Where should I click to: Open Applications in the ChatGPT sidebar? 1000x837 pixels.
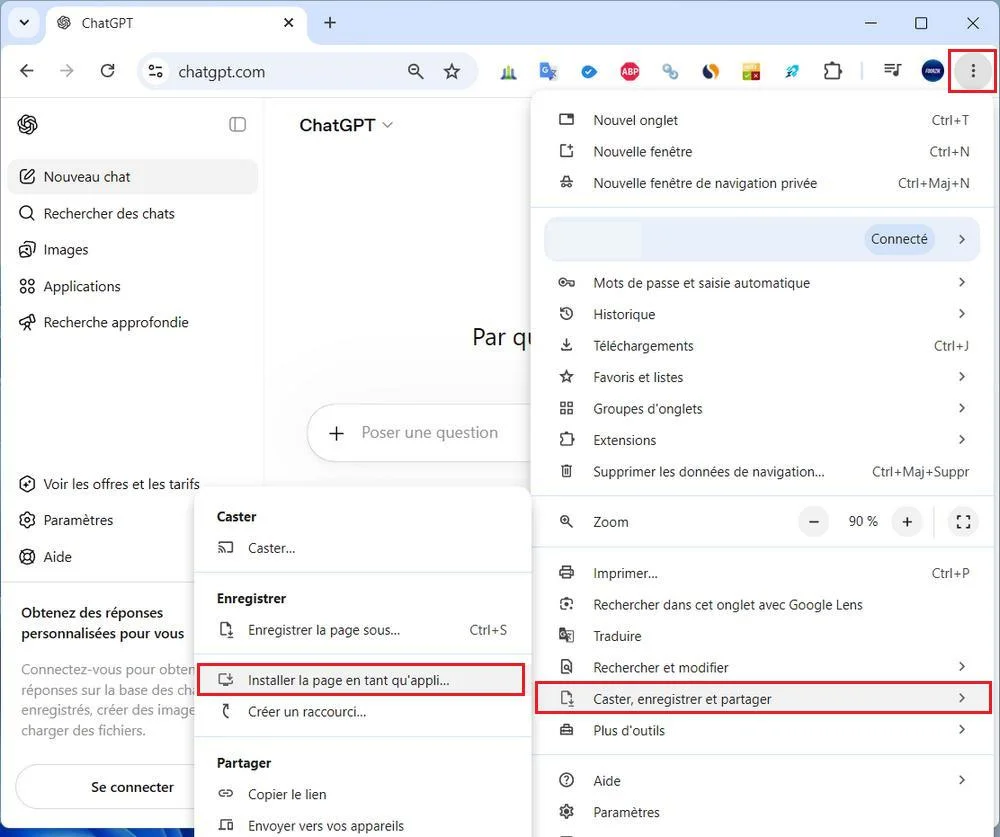[x=133, y=286]
